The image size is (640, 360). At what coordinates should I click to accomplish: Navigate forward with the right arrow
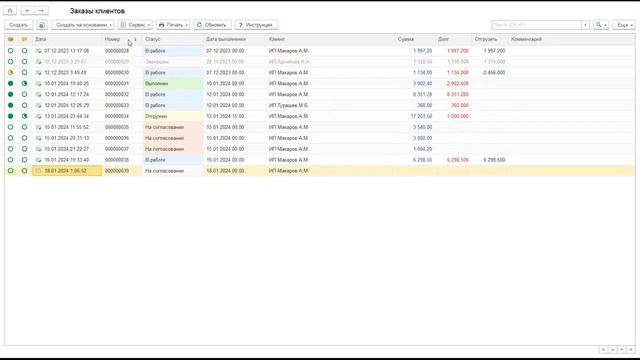42,11
